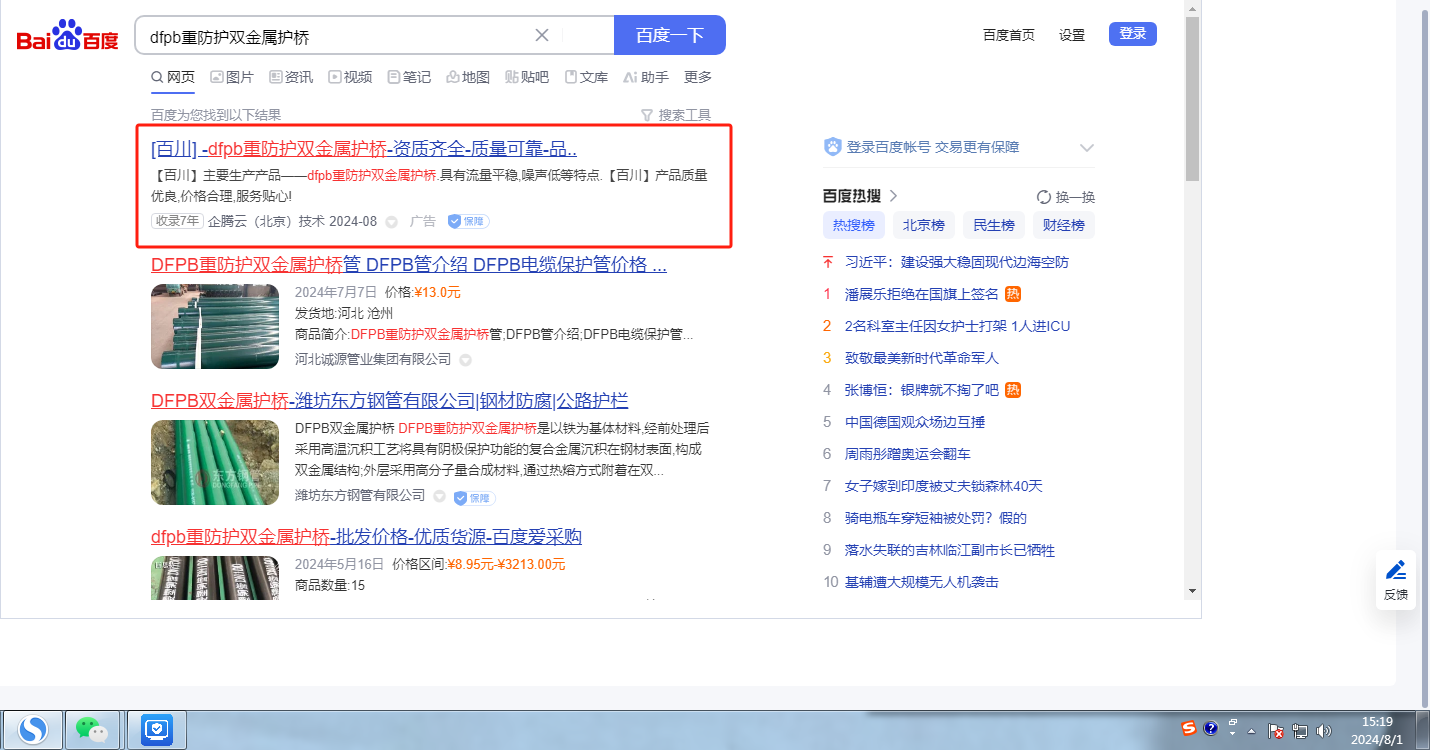Expand the dropdown next to 潍坊东方钢管有限公司
Image resolution: width=1430 pixels, height=750 pixels.
click(439, 496)
